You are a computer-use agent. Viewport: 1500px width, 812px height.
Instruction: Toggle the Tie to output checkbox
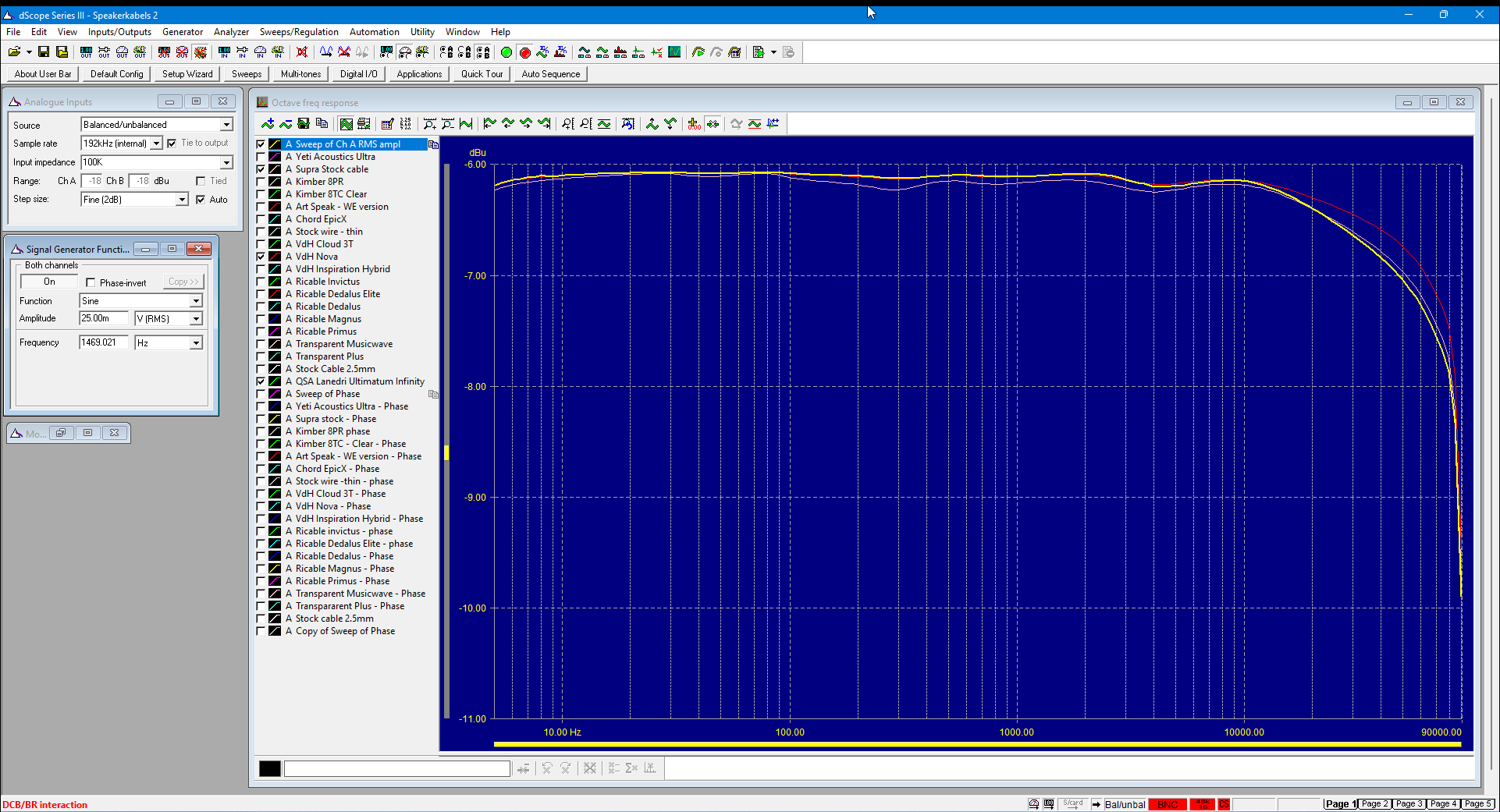172,144
